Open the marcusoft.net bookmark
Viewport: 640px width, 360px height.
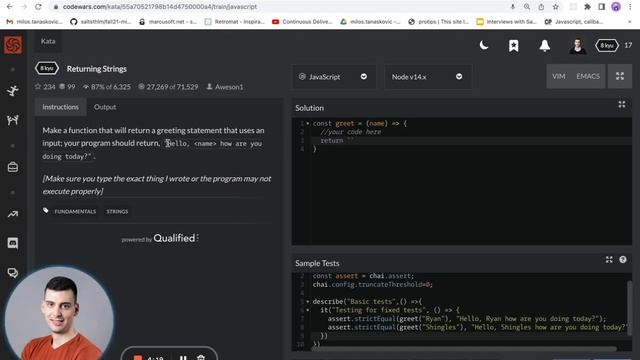168,22
